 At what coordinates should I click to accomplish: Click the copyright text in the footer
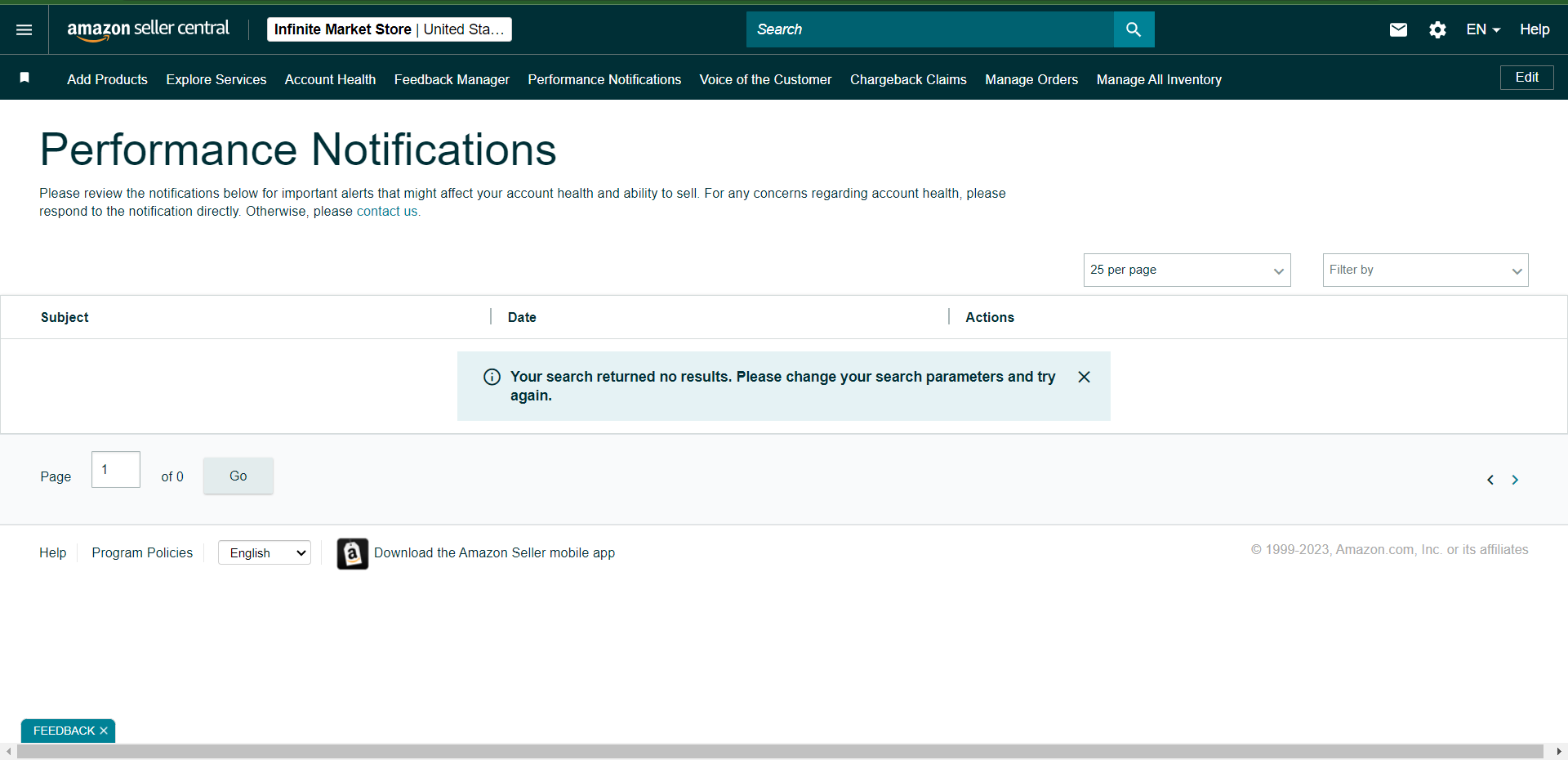pyautogui.click(x=1389, y=550)
